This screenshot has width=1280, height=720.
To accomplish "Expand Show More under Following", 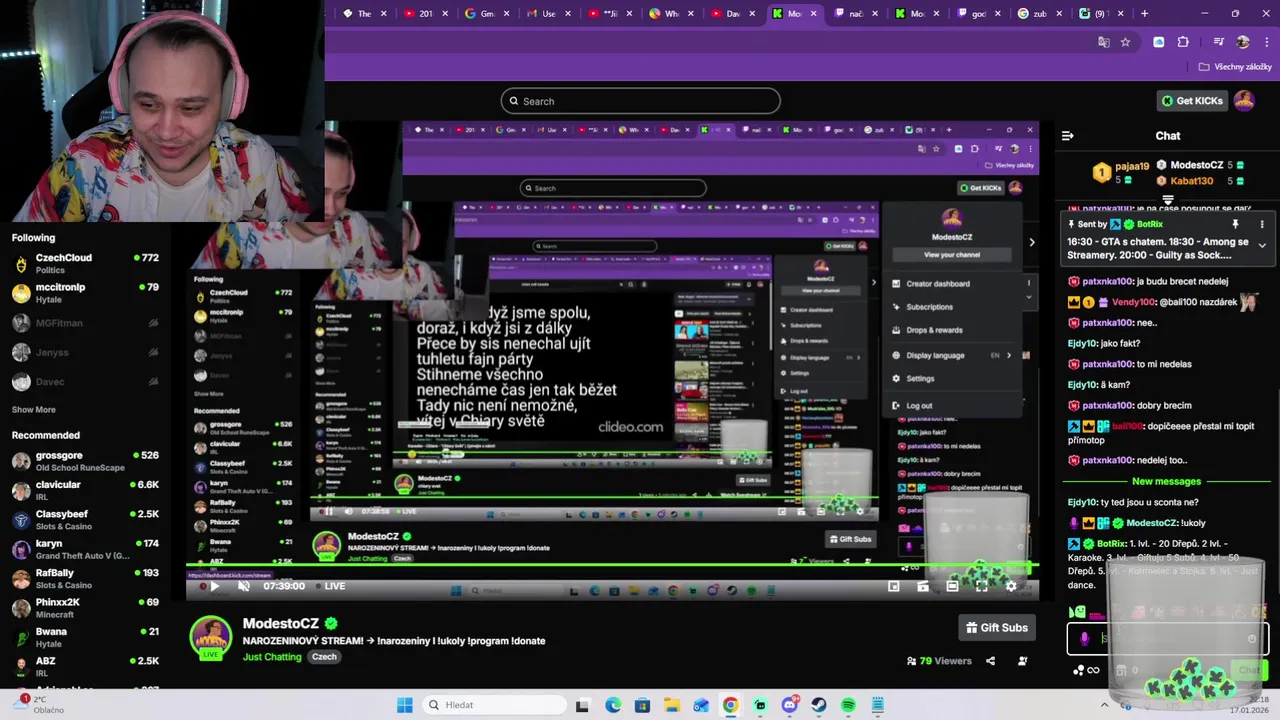I will (x=33, y=410).
